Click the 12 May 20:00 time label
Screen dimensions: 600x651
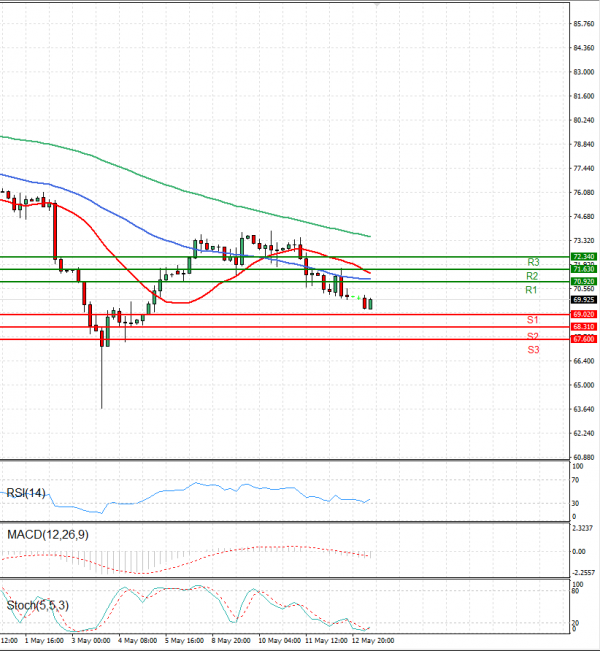[373, 640]
